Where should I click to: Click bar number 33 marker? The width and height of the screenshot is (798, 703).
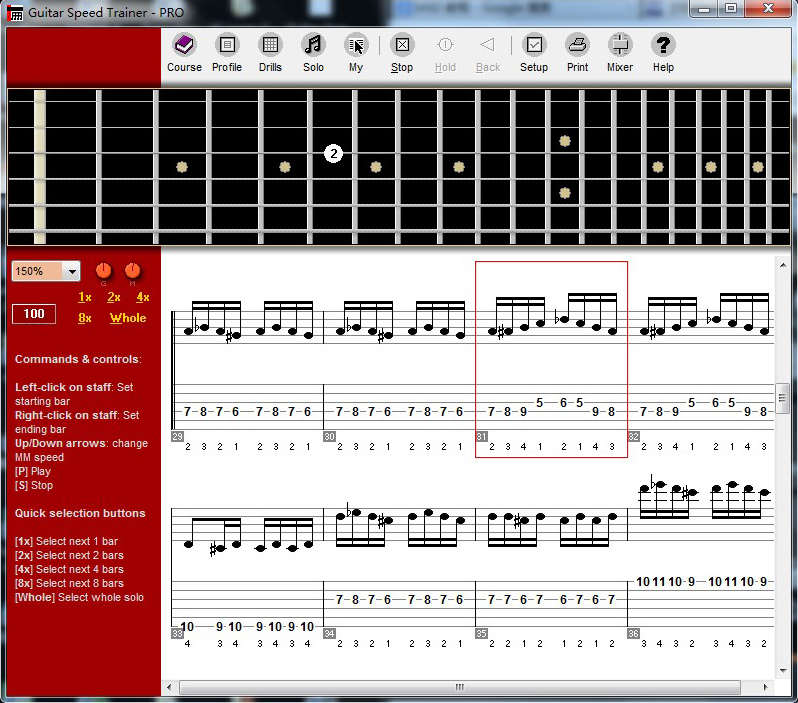(x=177, y=633)
